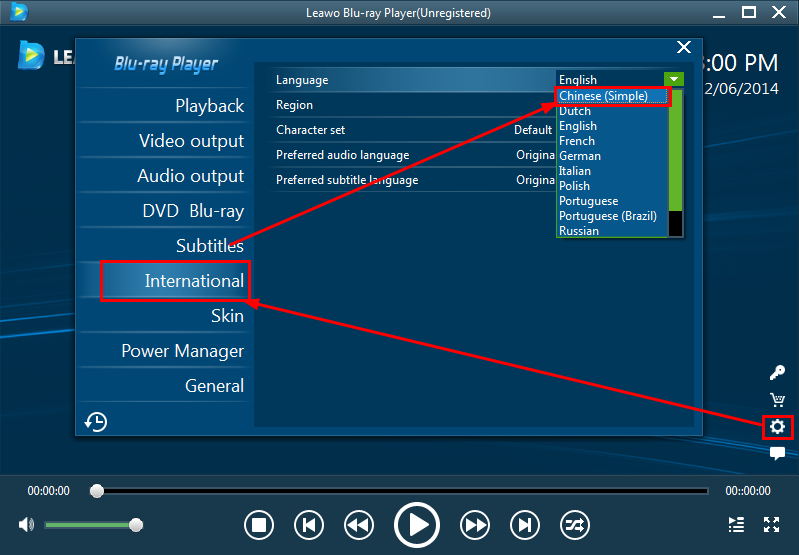Choose Polish from the language list

click(612, 186)
